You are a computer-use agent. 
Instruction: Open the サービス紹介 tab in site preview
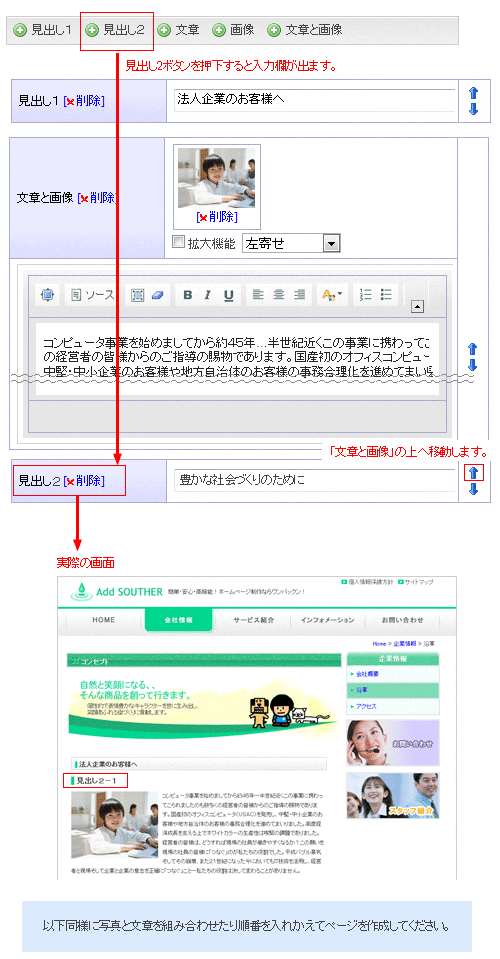tap(253, 620)
